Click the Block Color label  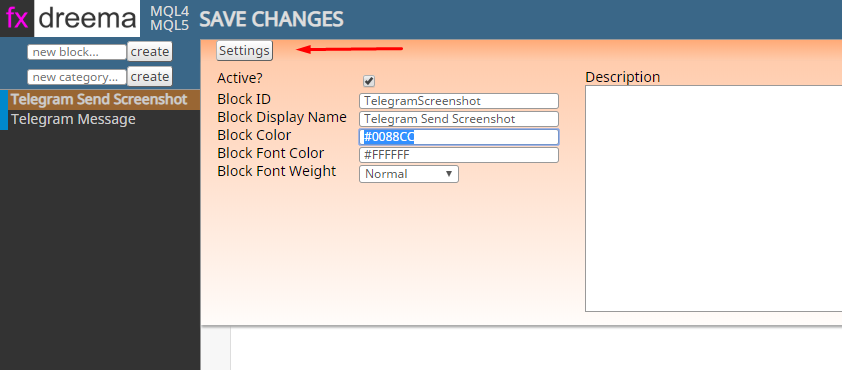pyautogui.click(x=254, y=135)
